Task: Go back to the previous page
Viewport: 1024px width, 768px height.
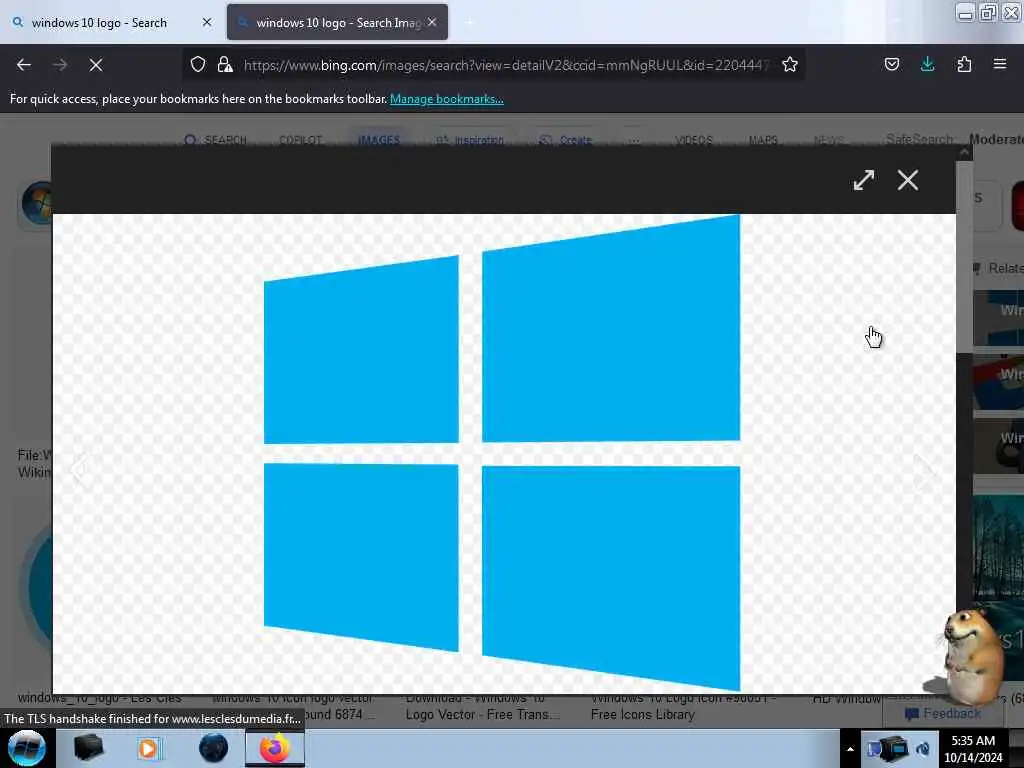Action: pyautogui.click(x=24, y=65)
